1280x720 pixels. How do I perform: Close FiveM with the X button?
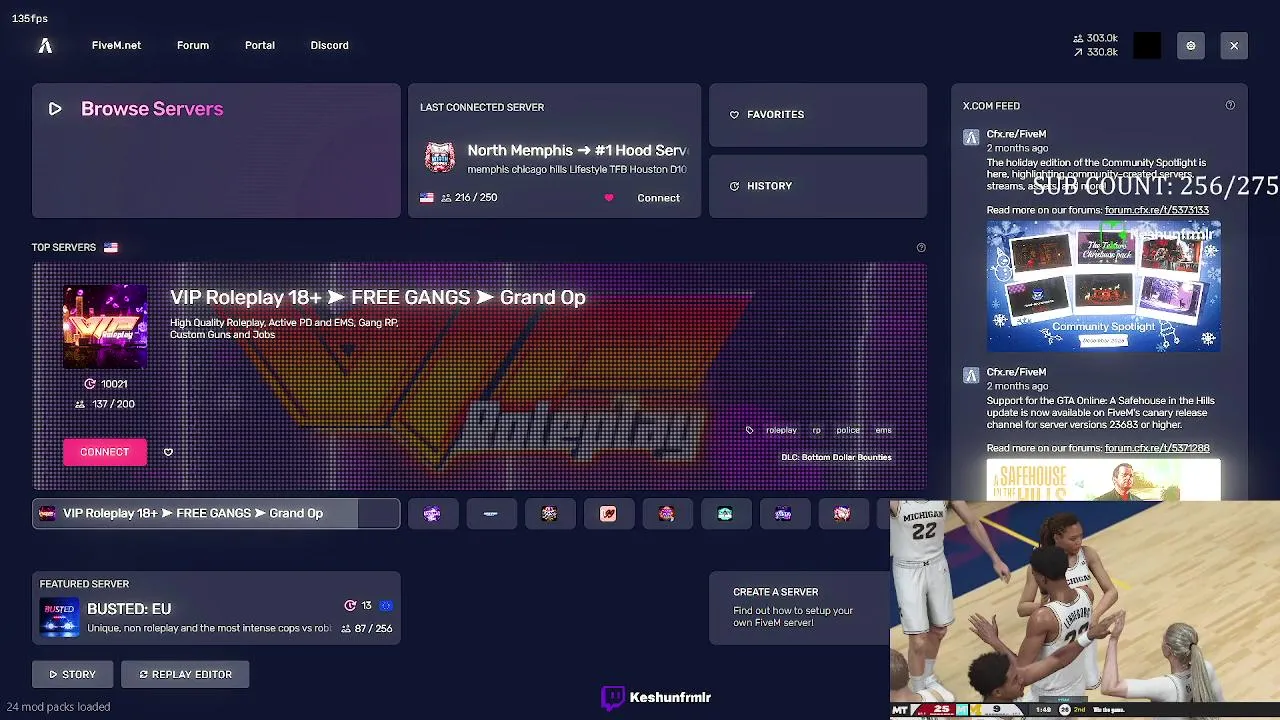point(1234,46)
